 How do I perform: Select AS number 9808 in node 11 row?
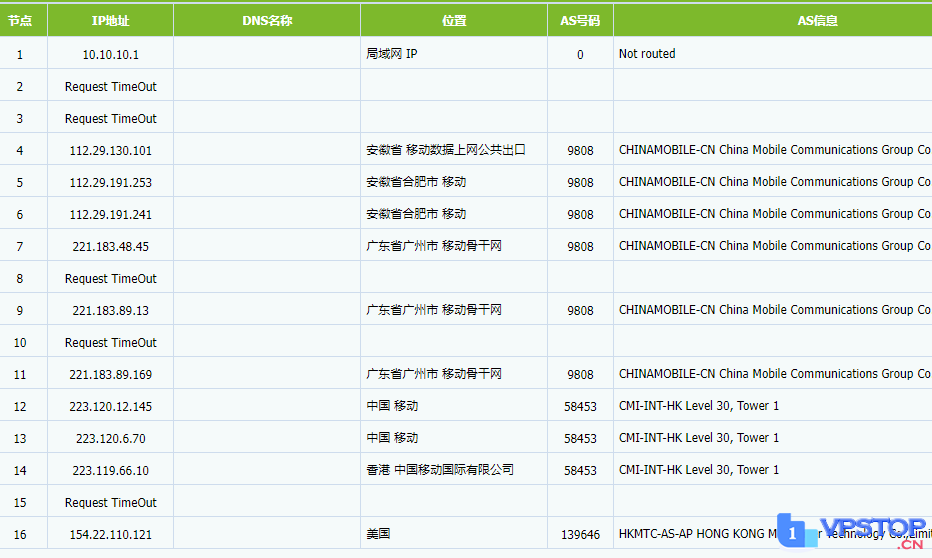click(x=580, y=376)
